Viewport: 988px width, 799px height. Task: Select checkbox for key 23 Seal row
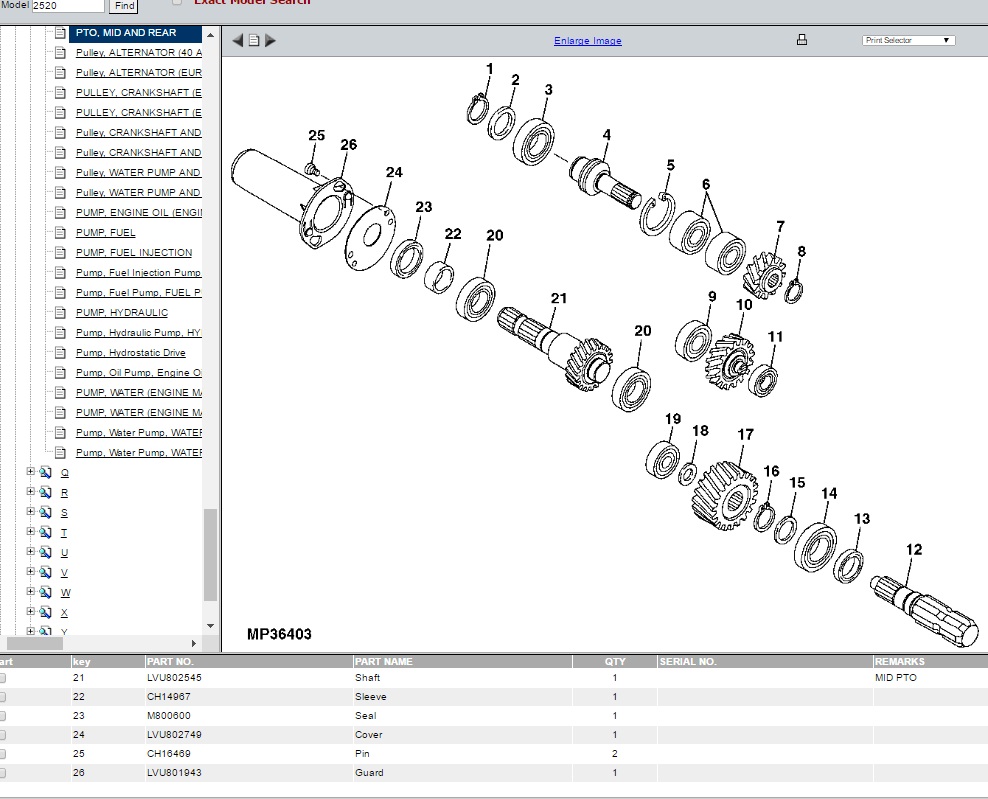click(x=3, y=716)
